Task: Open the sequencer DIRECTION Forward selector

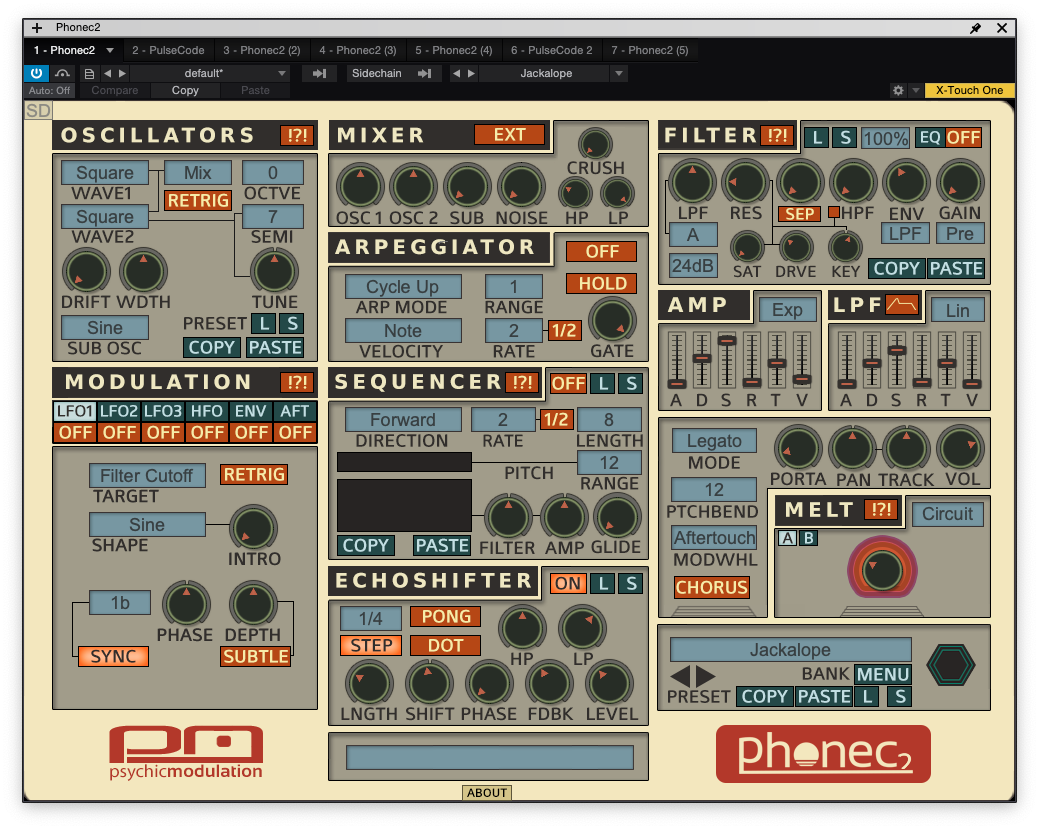Action: click(403, 419)
